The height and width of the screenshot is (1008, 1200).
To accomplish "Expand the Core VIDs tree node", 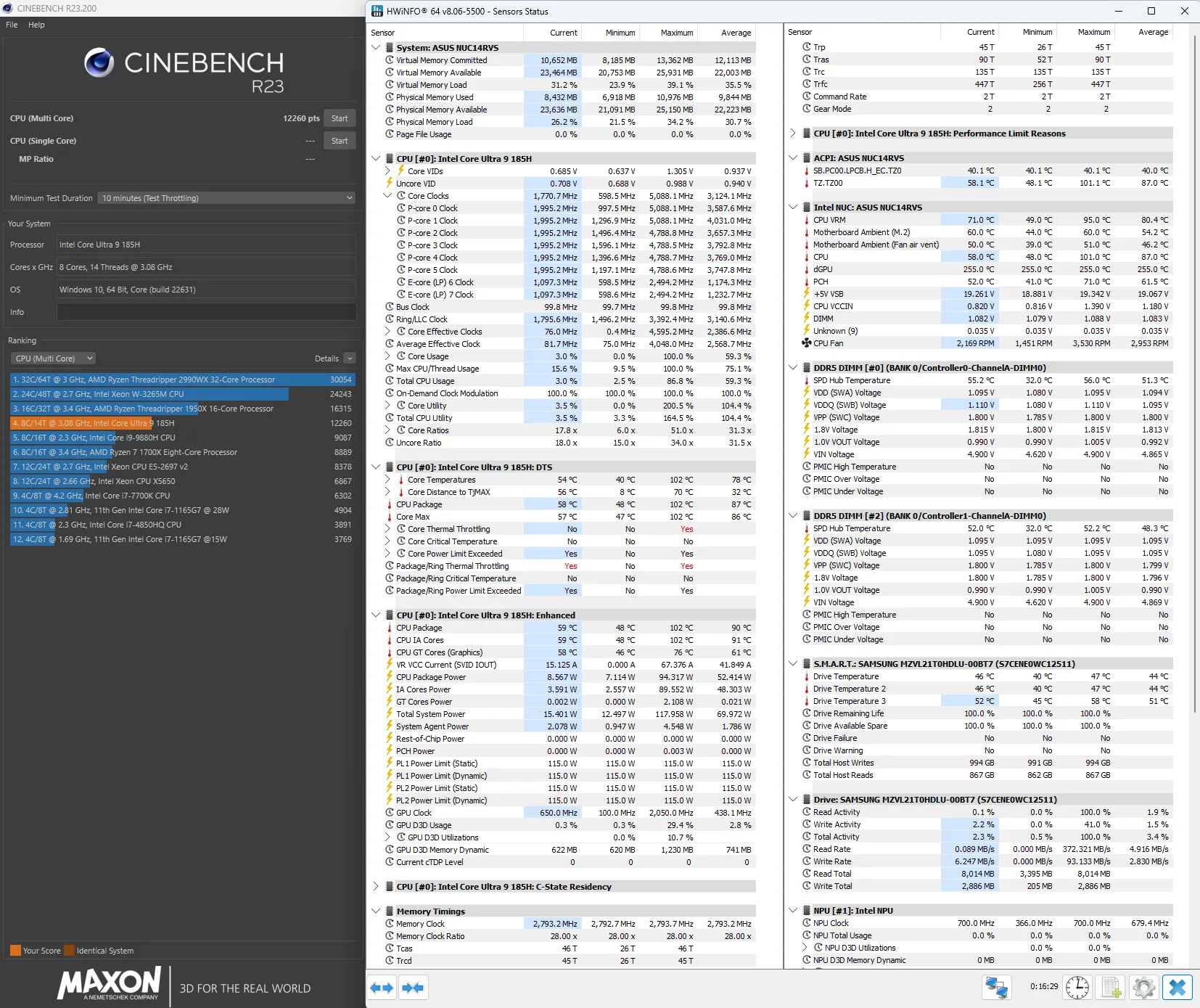I will click(387, 171).
